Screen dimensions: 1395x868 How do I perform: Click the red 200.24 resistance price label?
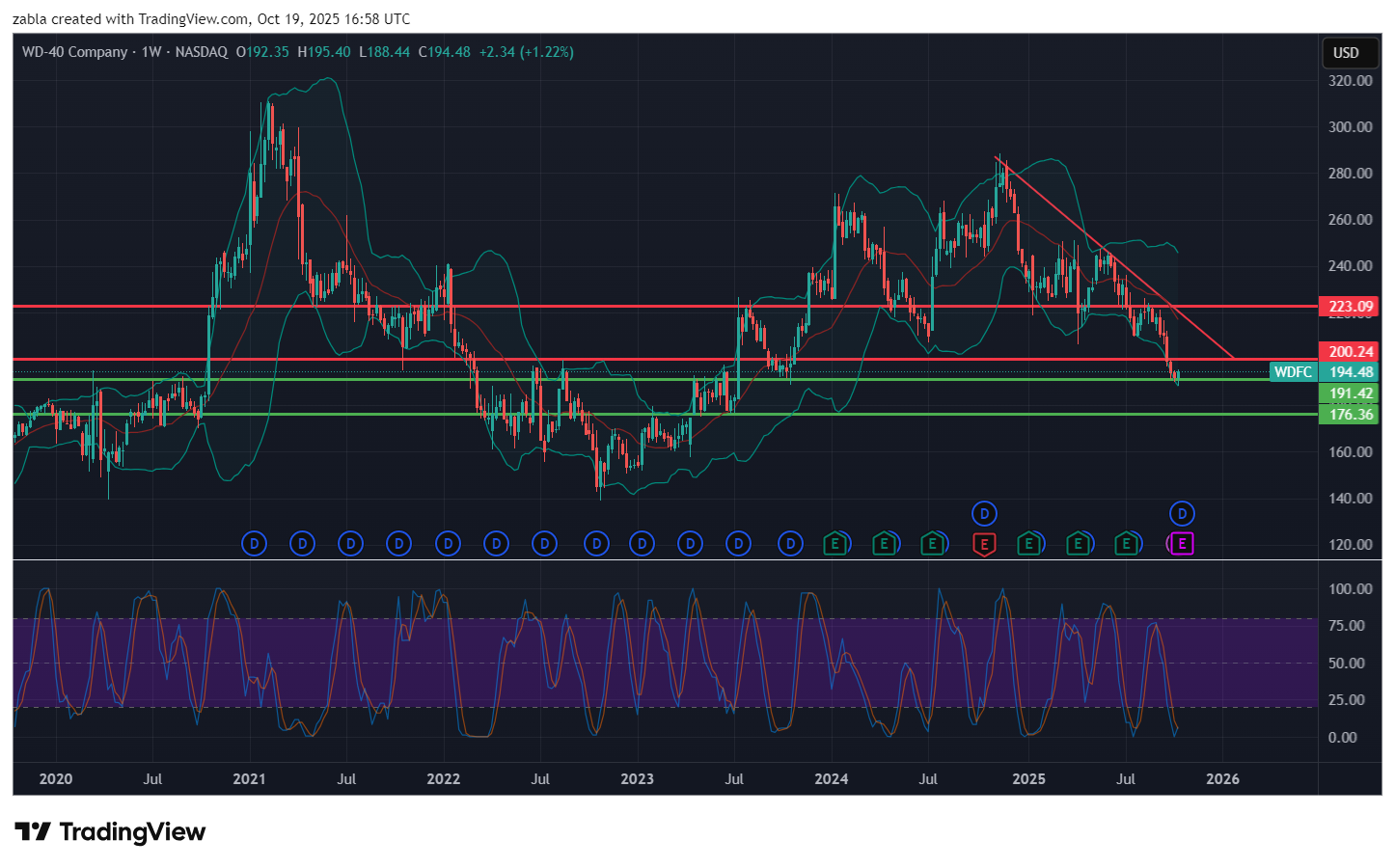click(x=1350, y=352)
